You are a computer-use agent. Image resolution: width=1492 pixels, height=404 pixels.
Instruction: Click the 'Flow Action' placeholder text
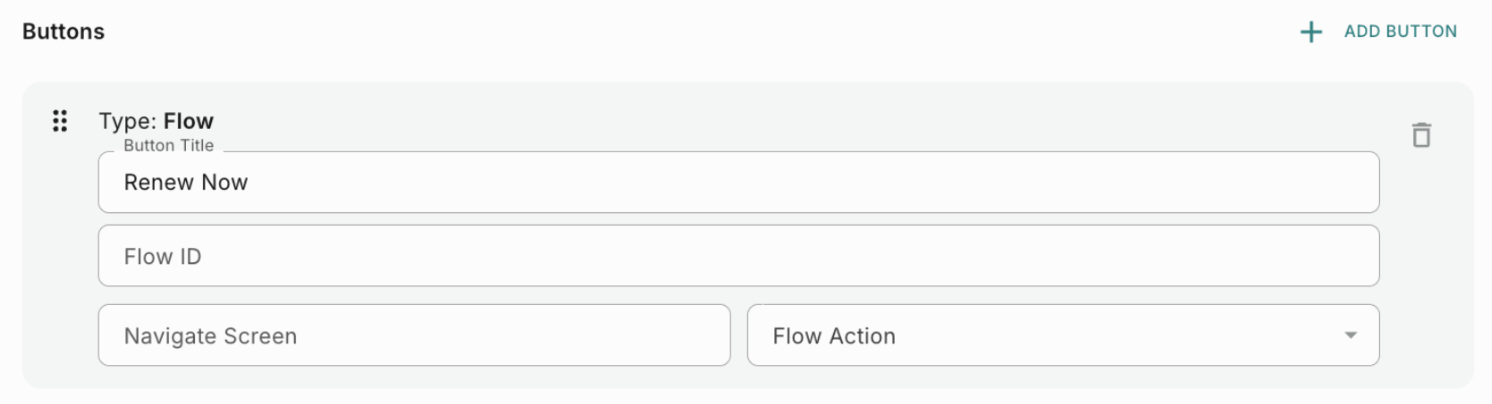point(834,336)
